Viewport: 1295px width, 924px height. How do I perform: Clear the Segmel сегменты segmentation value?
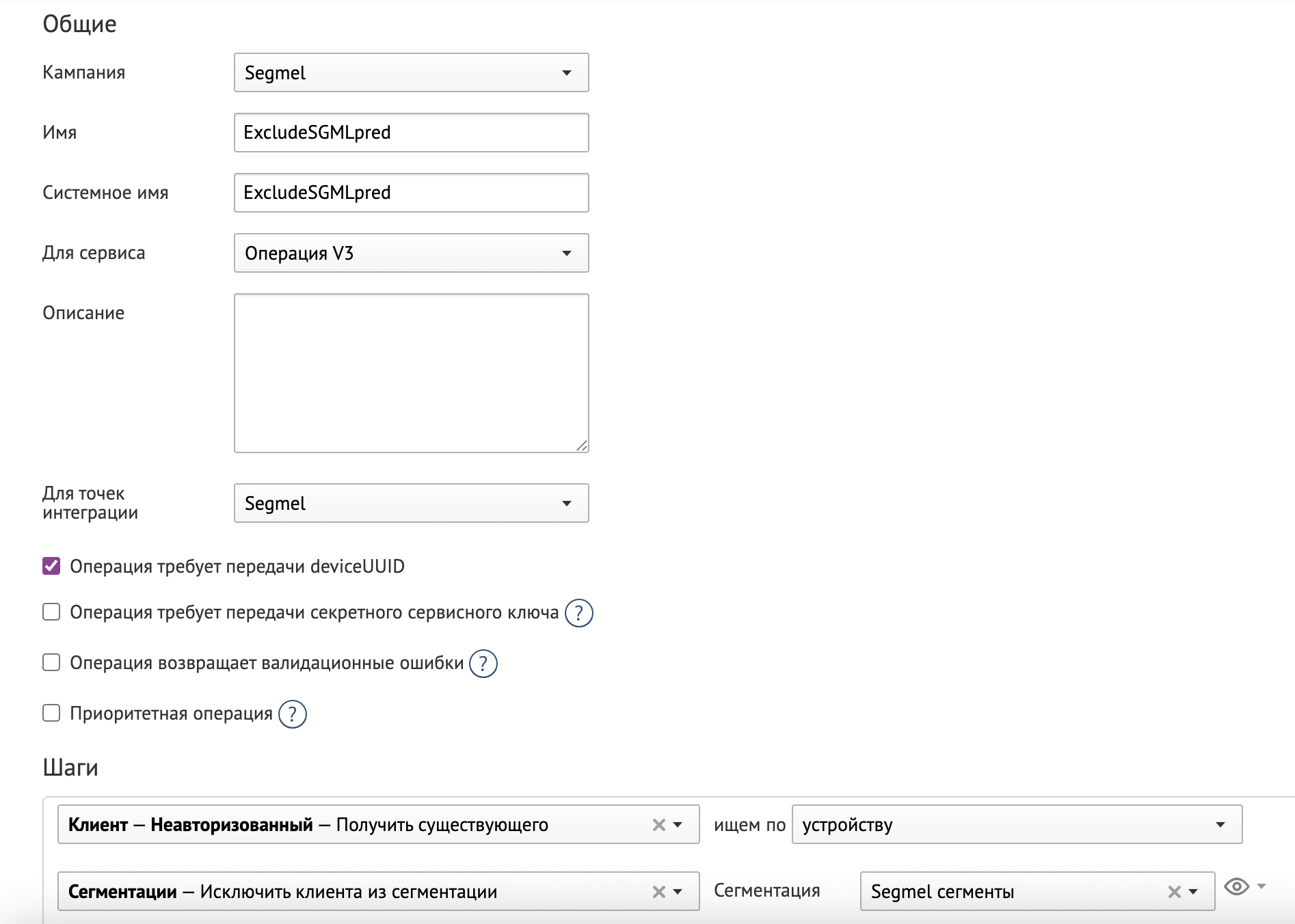click(x=1174, y=892)
